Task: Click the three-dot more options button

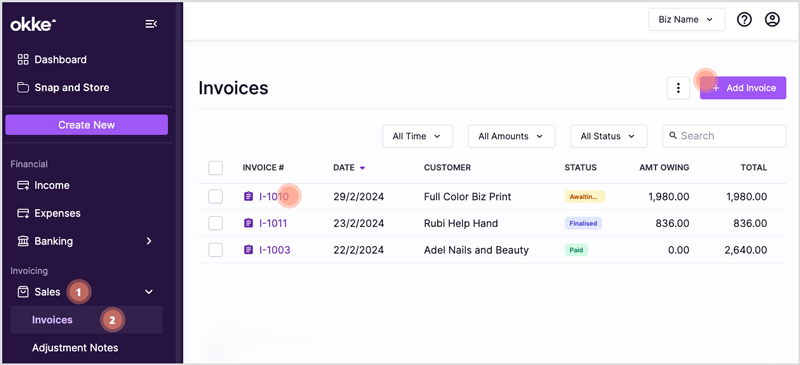Action: point(678,88)
